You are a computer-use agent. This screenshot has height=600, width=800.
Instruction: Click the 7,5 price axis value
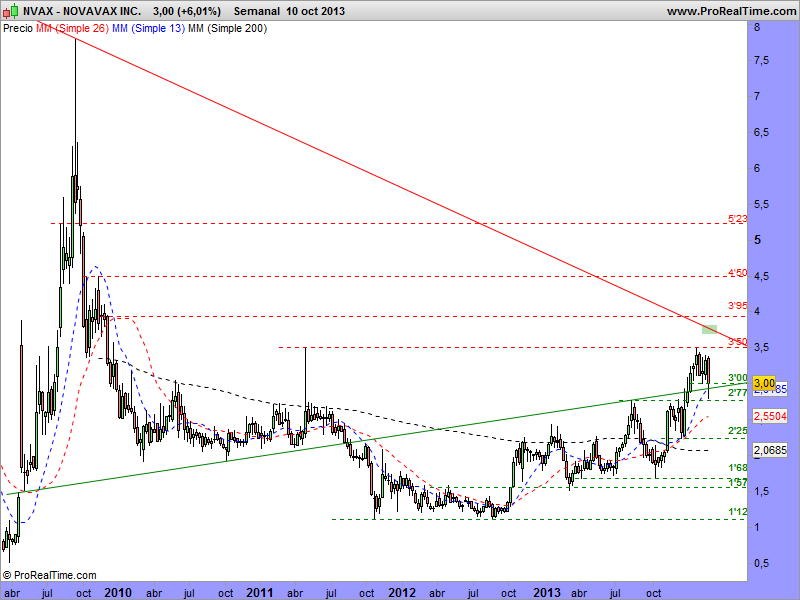[x=761, y=61]
